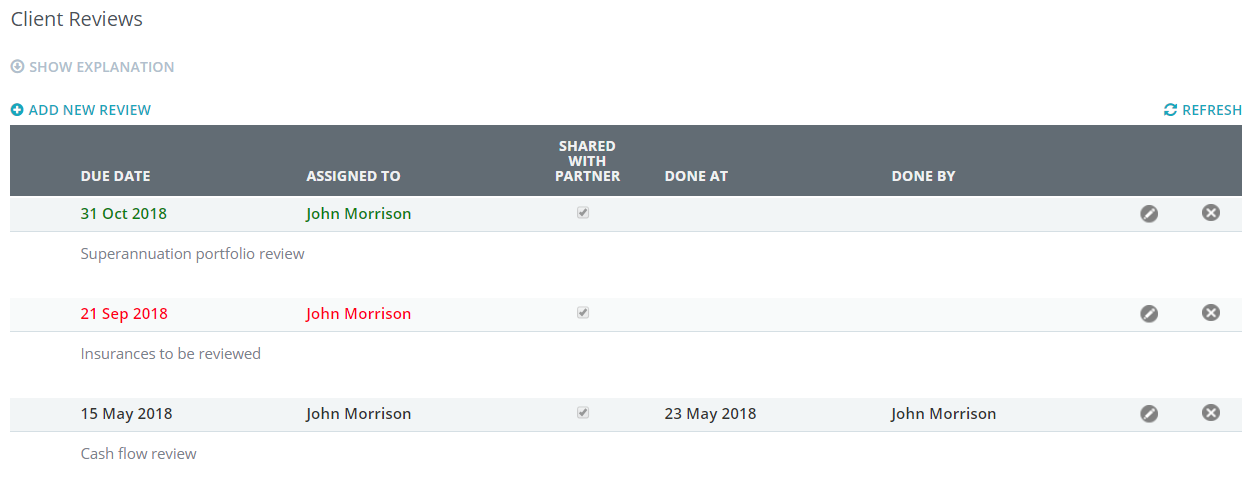Toggle shared checkbox for 21 Sep 2018 review
This screenshot has width=1253, height=481.
pos(583,313)
